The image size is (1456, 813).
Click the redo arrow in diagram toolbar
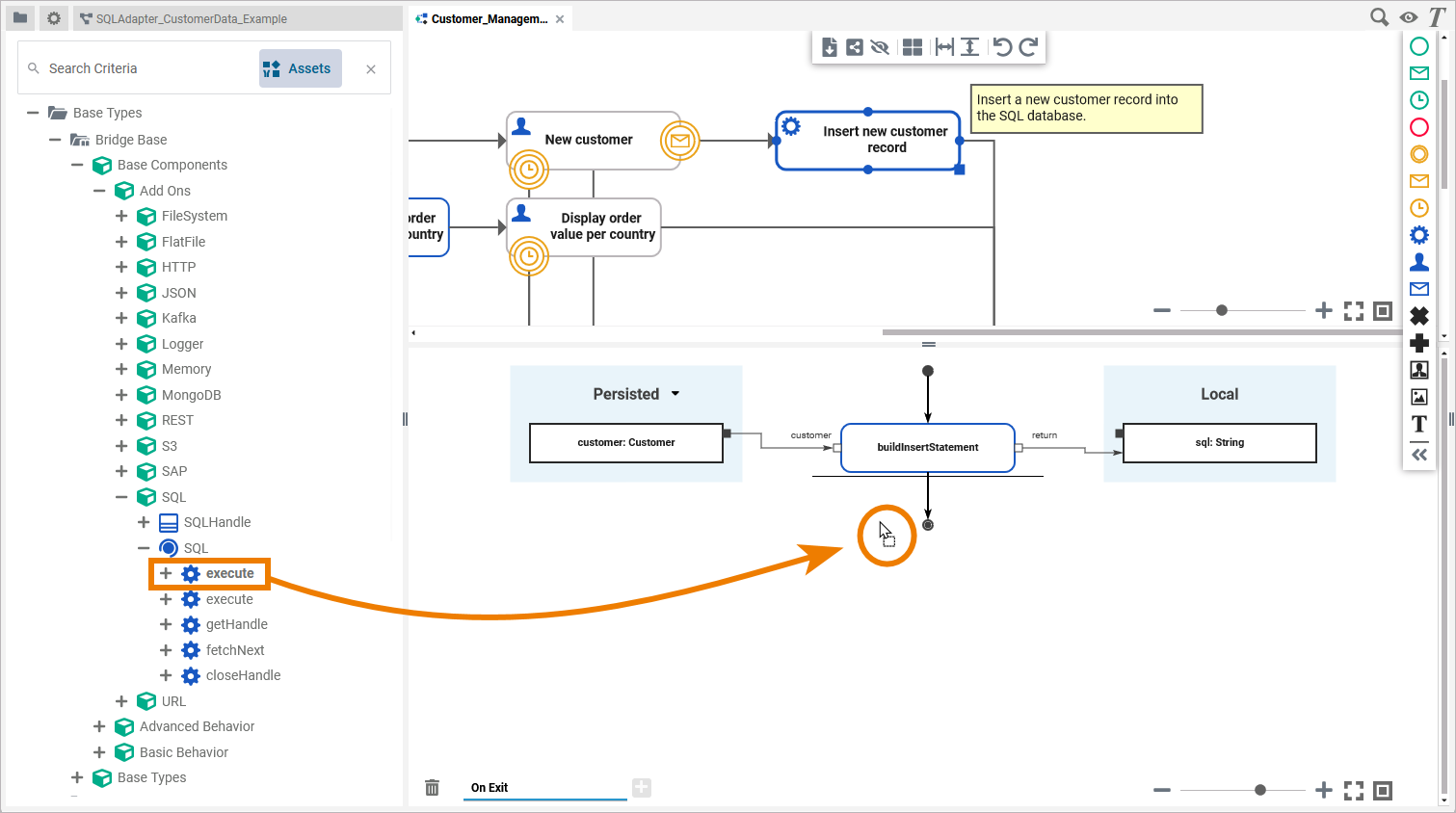[1028, 47]
